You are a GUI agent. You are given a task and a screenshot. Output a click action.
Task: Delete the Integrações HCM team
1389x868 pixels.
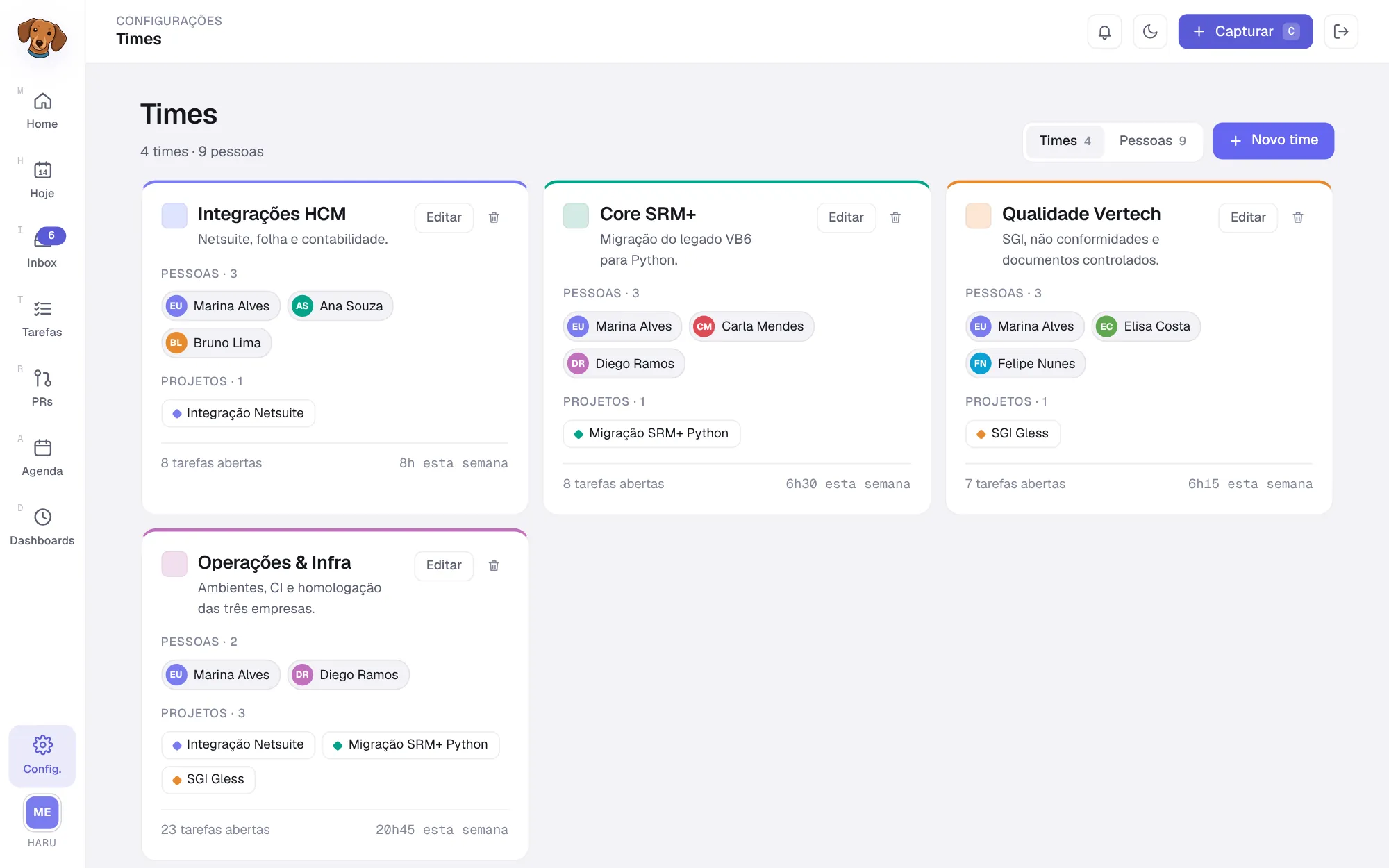(x=494, y=217)
